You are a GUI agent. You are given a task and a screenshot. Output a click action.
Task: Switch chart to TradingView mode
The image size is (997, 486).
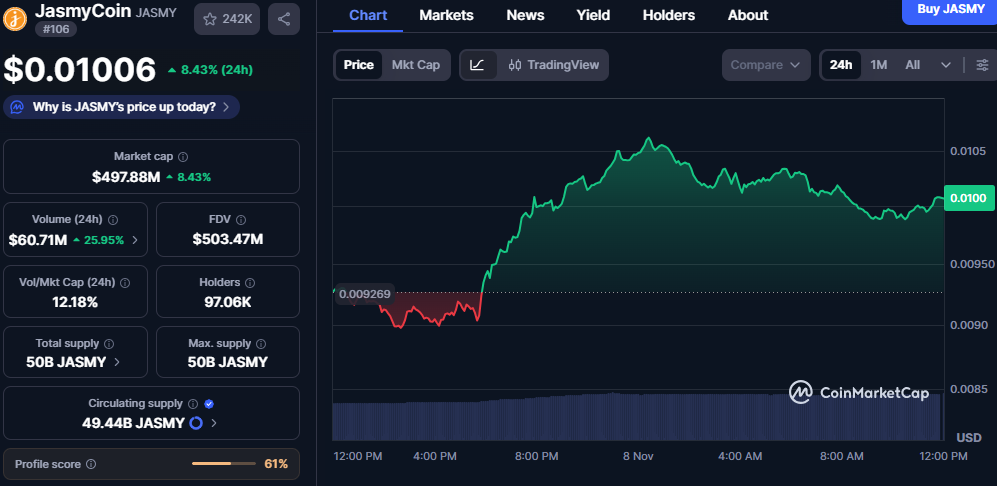coord(554,65)
